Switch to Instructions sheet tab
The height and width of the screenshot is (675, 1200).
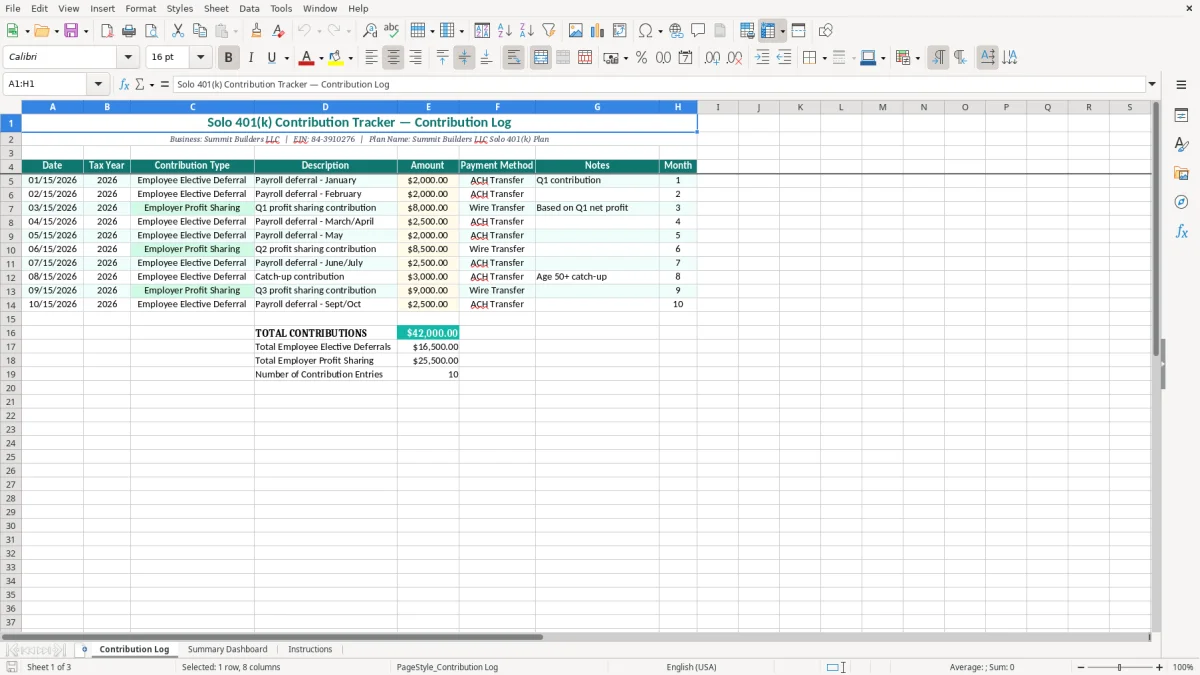click(310, 649)
